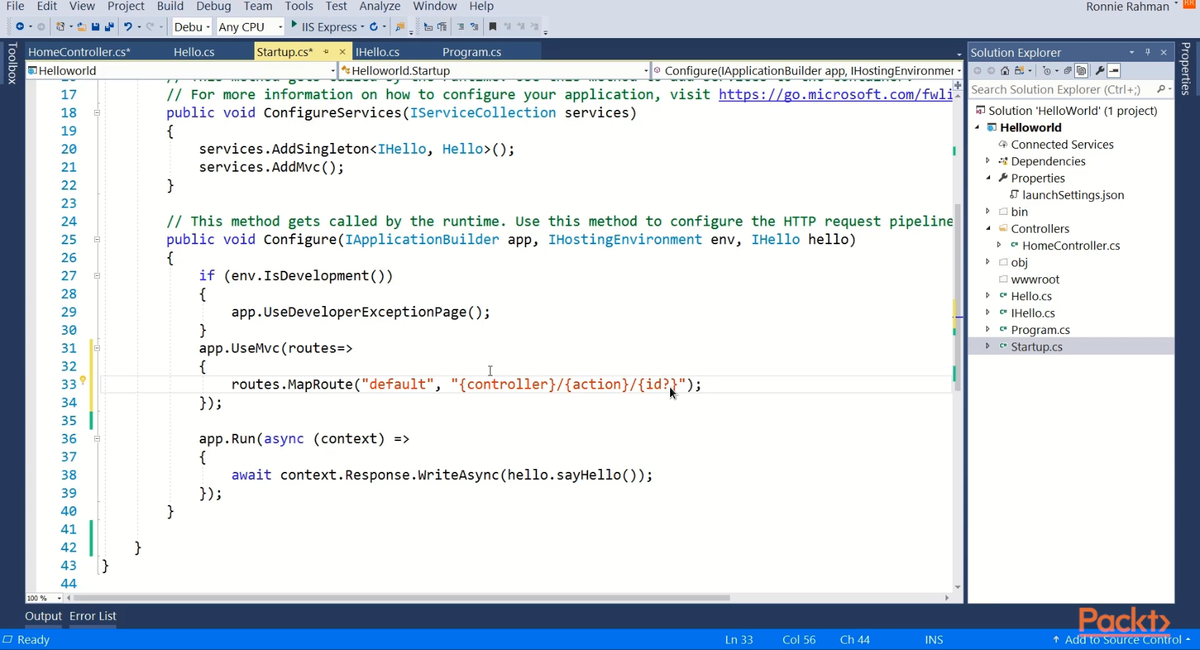Screen dimensions: 1200x650
Task: Collapse the if block at line 27
Action: click(x=97, y=276)
